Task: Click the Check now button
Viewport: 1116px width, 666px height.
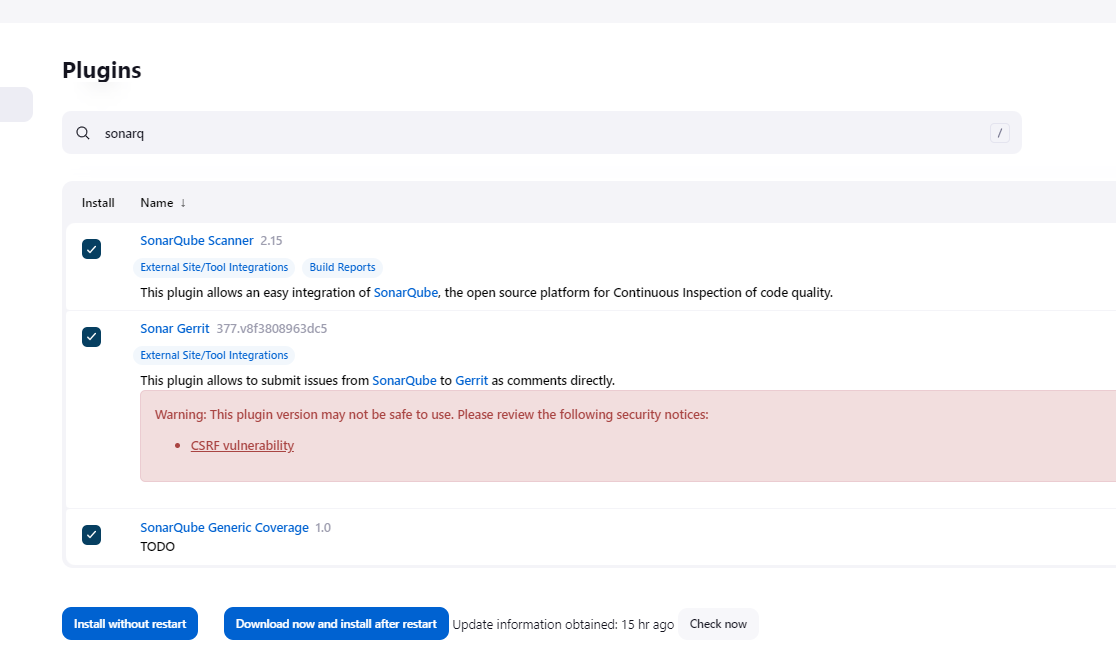Action: click(x=718, y=624)
